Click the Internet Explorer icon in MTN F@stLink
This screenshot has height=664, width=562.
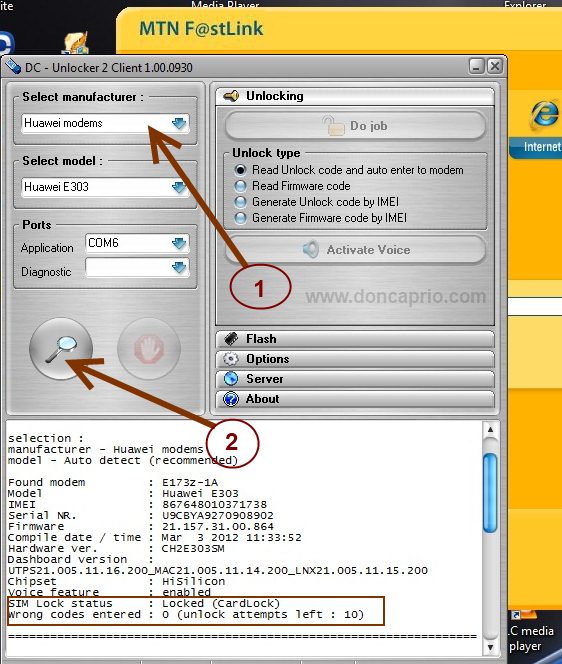pyautogui.click(x=544, y=114)
